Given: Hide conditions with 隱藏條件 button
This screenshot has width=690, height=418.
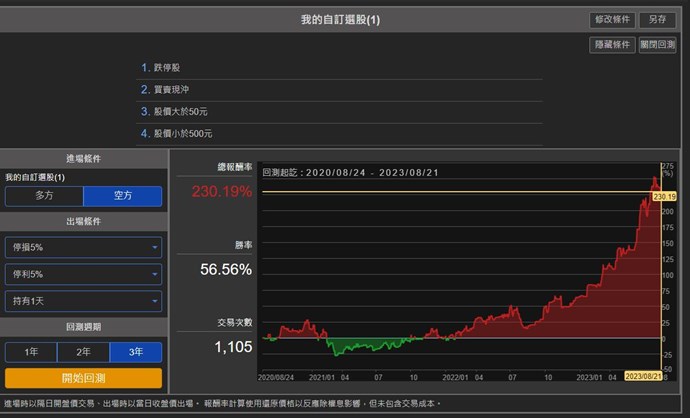Looking at the screenshot, I should [613, 45].
